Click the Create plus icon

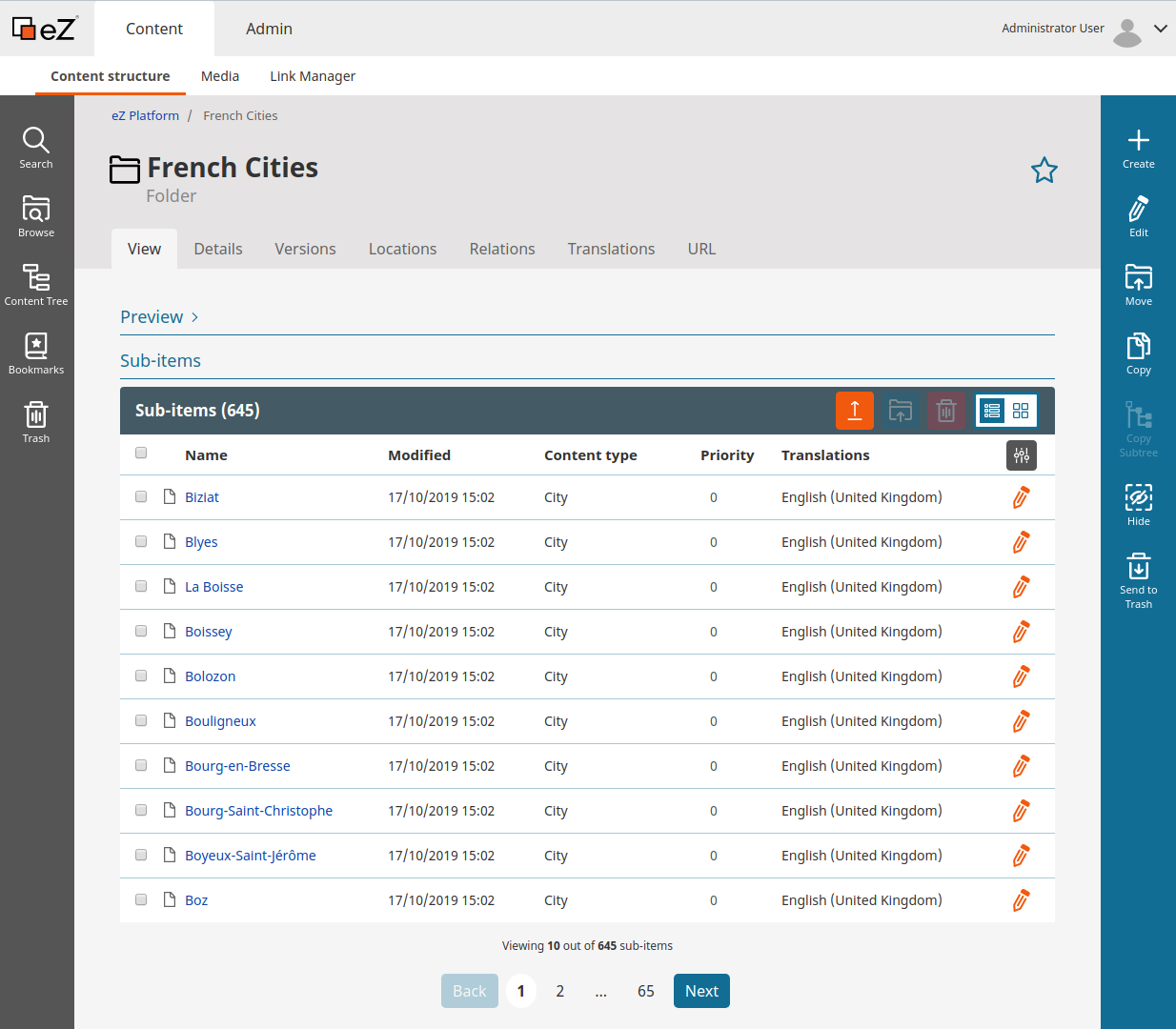click(1138, 148)
